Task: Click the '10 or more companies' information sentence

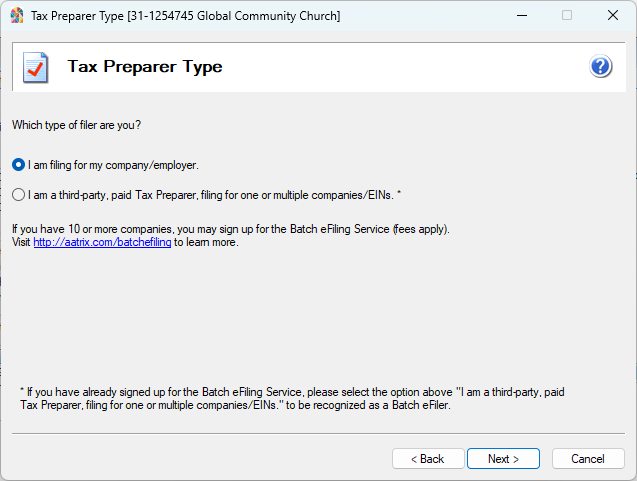Action: point(230,229)
